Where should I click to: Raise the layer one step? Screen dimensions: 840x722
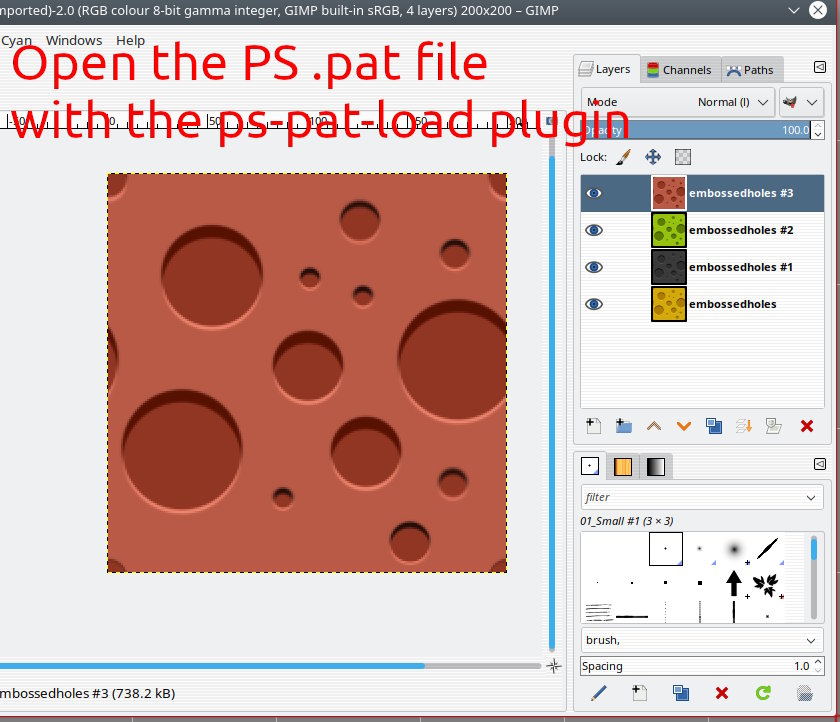[x=654, y=426]
